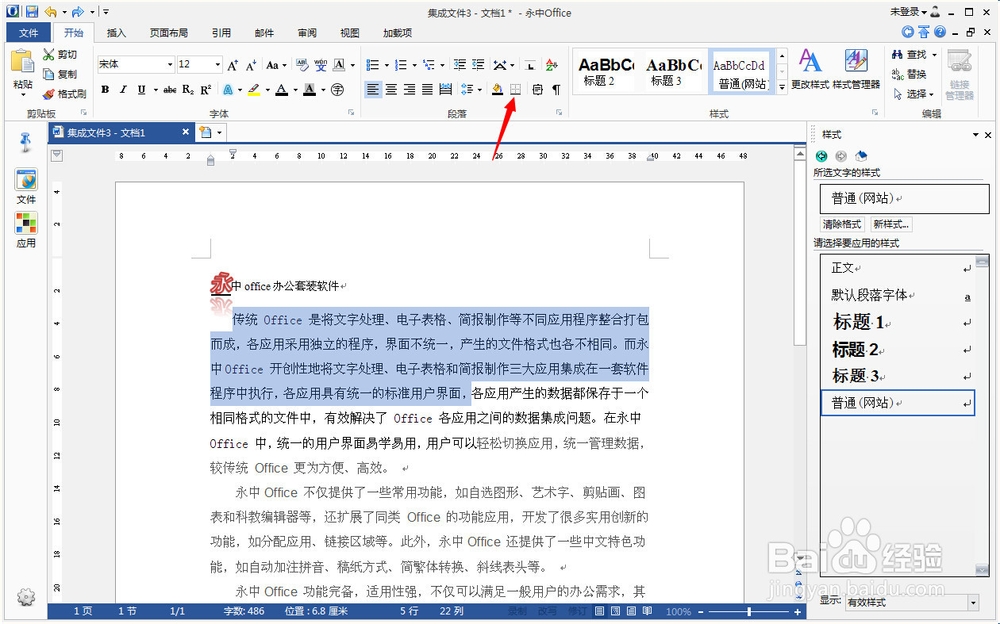Toggle subscript R₂ formatting
The height and width of the screenshot is (624, 1000).
188,89
